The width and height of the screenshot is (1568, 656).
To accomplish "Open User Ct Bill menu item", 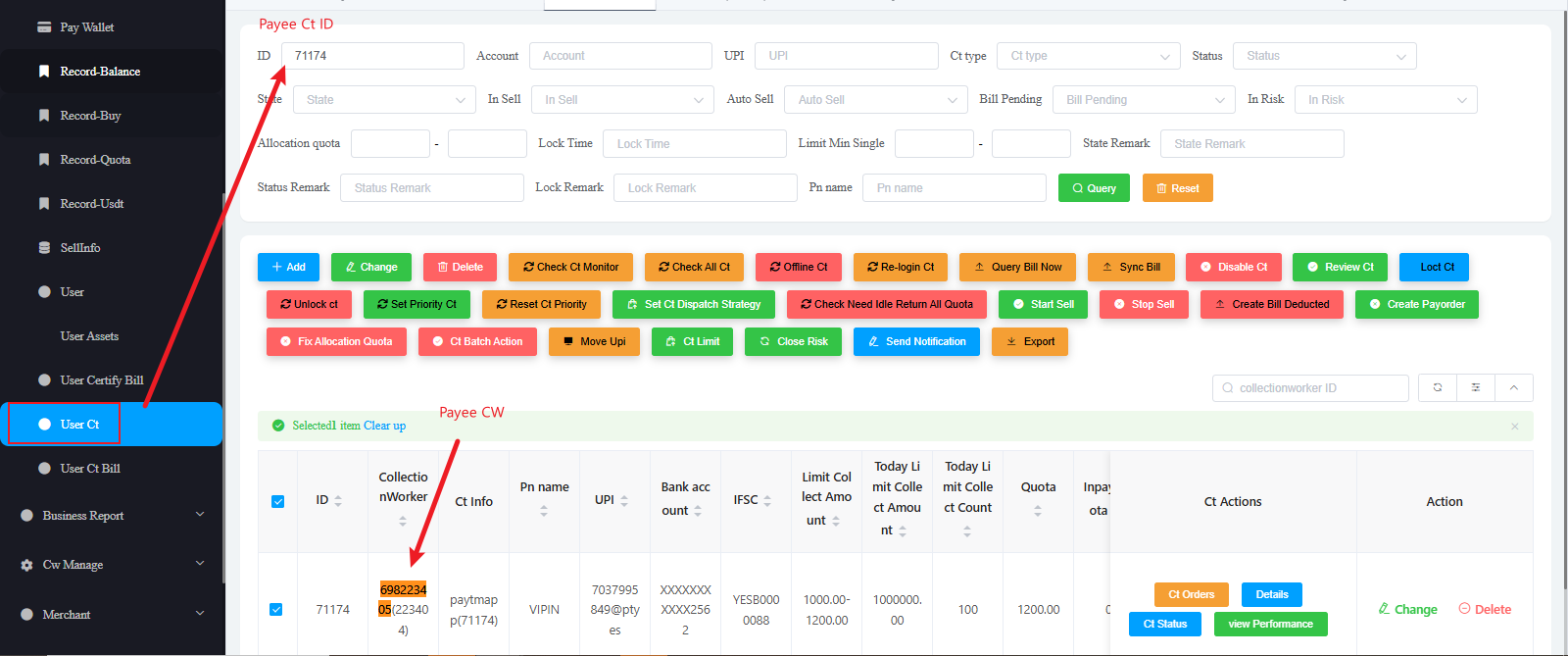I will coord(90,469).
